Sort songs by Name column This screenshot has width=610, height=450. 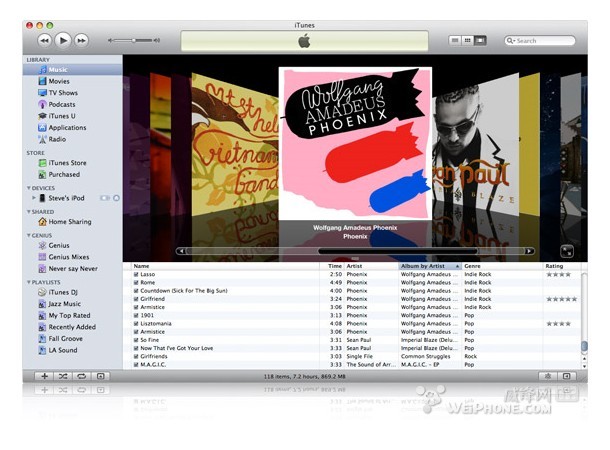click(225, 266)
